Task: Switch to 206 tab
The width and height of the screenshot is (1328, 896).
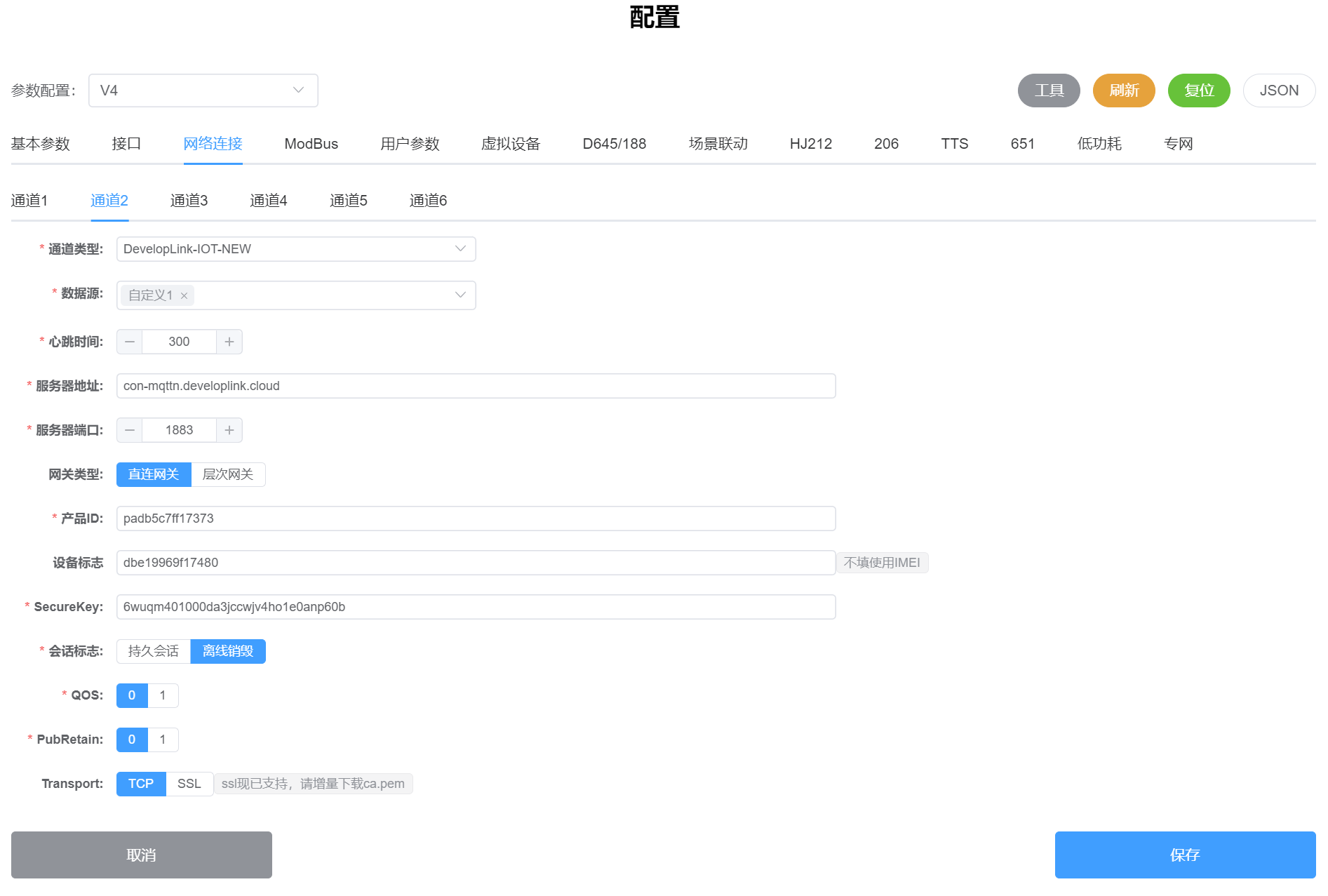Action: 887,144
